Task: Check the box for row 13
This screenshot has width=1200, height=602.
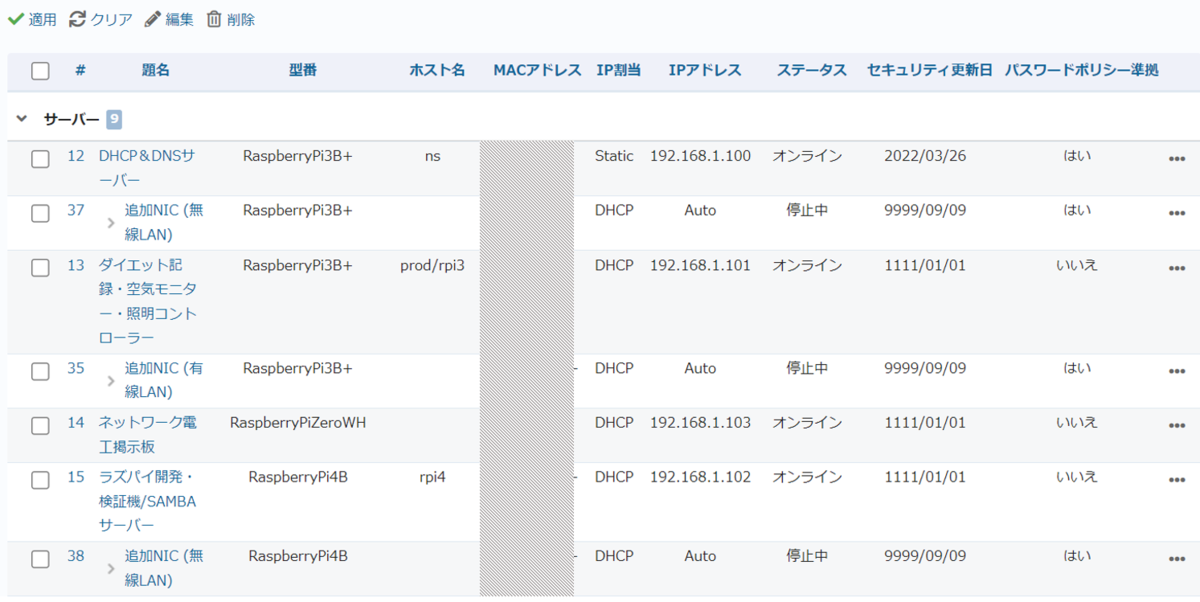Action: pyautogui.click(x=40, y=268)
